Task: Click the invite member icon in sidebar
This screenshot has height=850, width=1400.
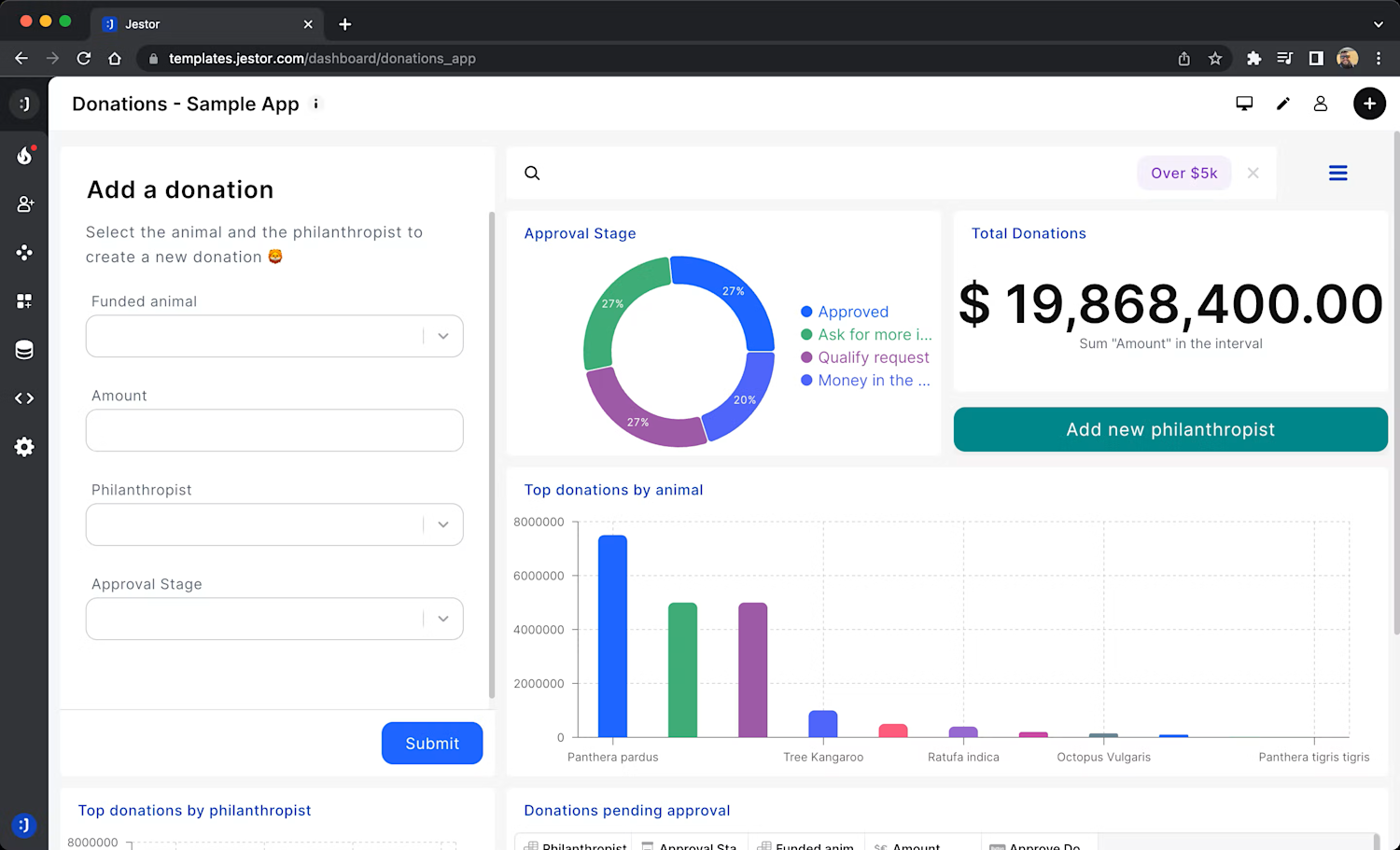Action: tap(24, 204)
